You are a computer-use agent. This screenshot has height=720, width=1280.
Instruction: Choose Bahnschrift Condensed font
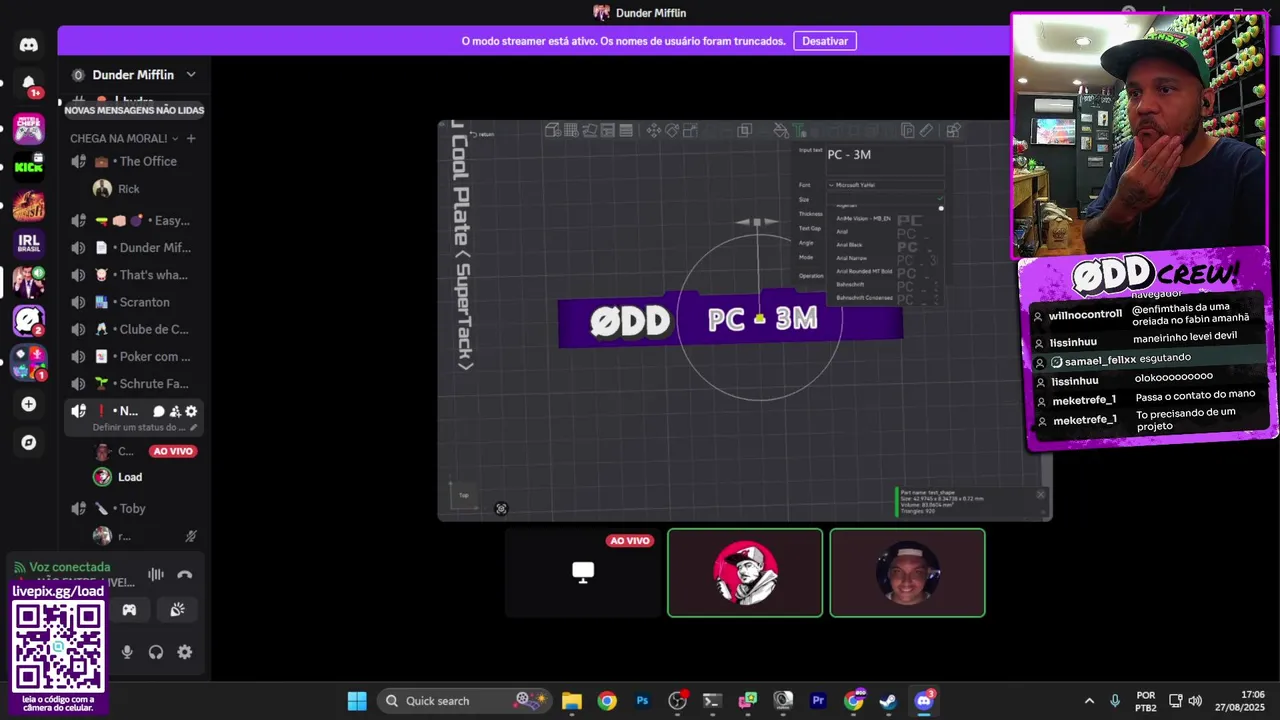864,297
